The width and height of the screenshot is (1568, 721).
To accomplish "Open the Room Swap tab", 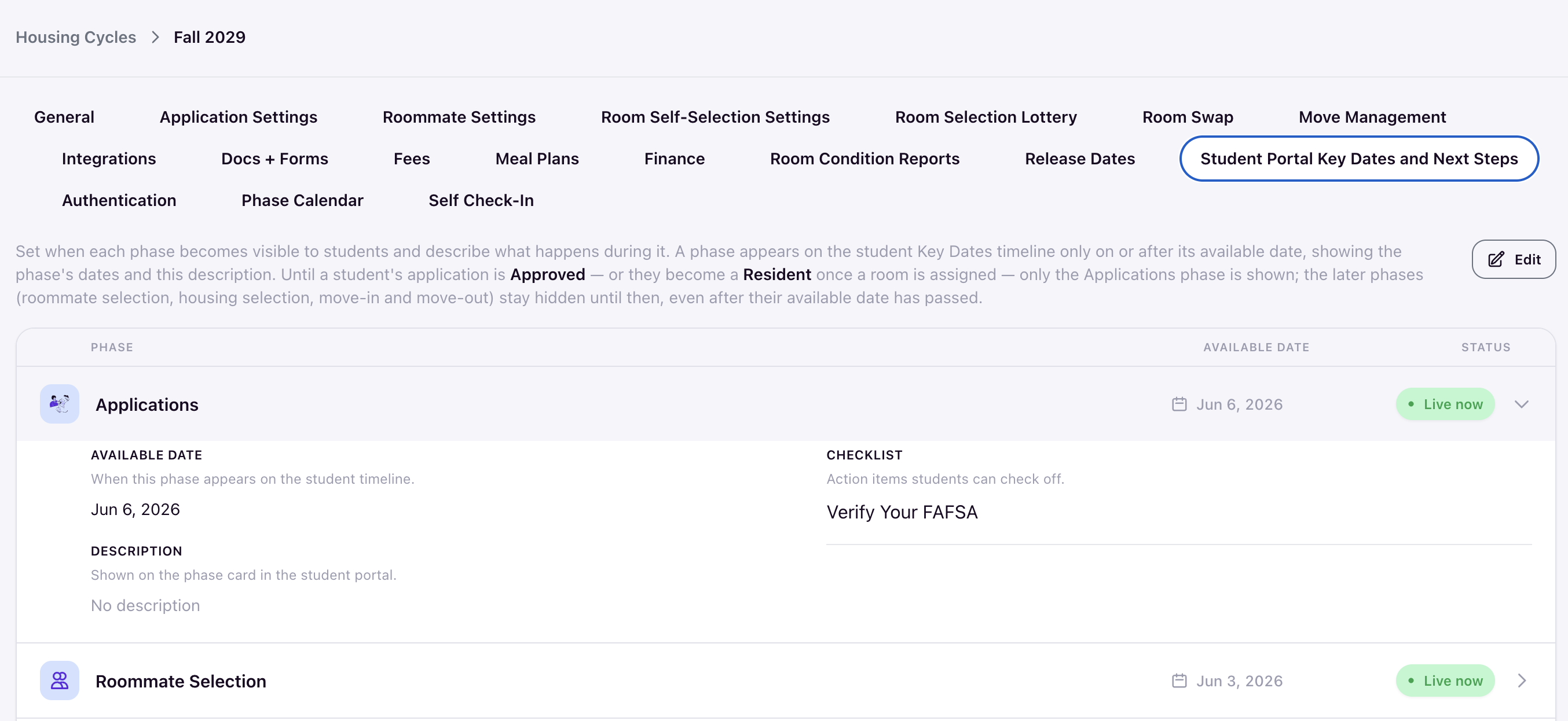I will [1188, 117].
